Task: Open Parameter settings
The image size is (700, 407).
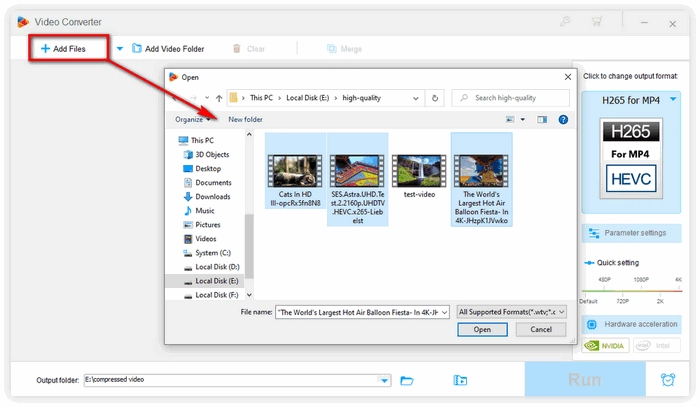Action: click(x=631, y=233)
